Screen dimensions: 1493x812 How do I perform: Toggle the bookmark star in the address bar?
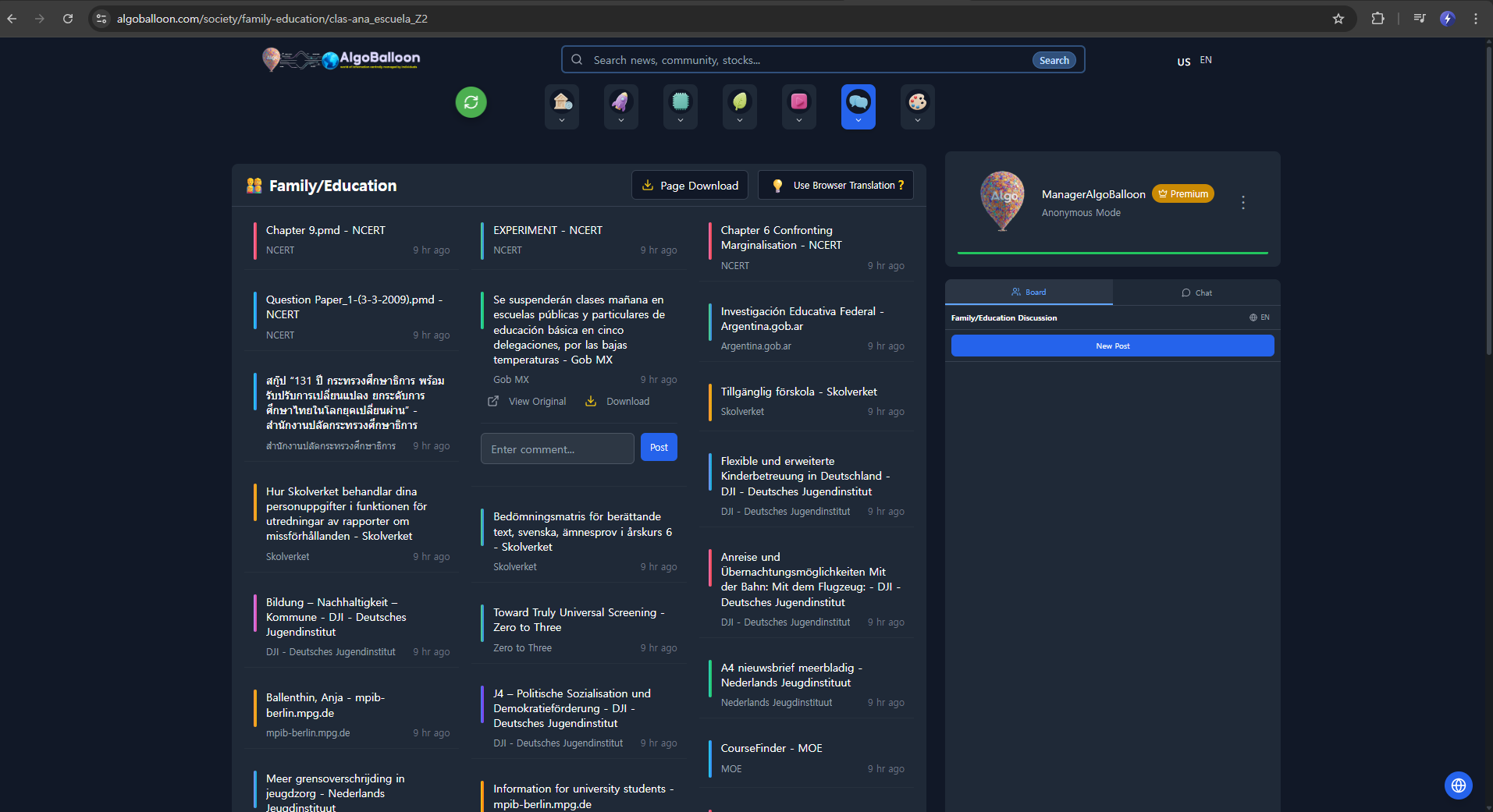pyautogui.click(x=1338, y=18)
